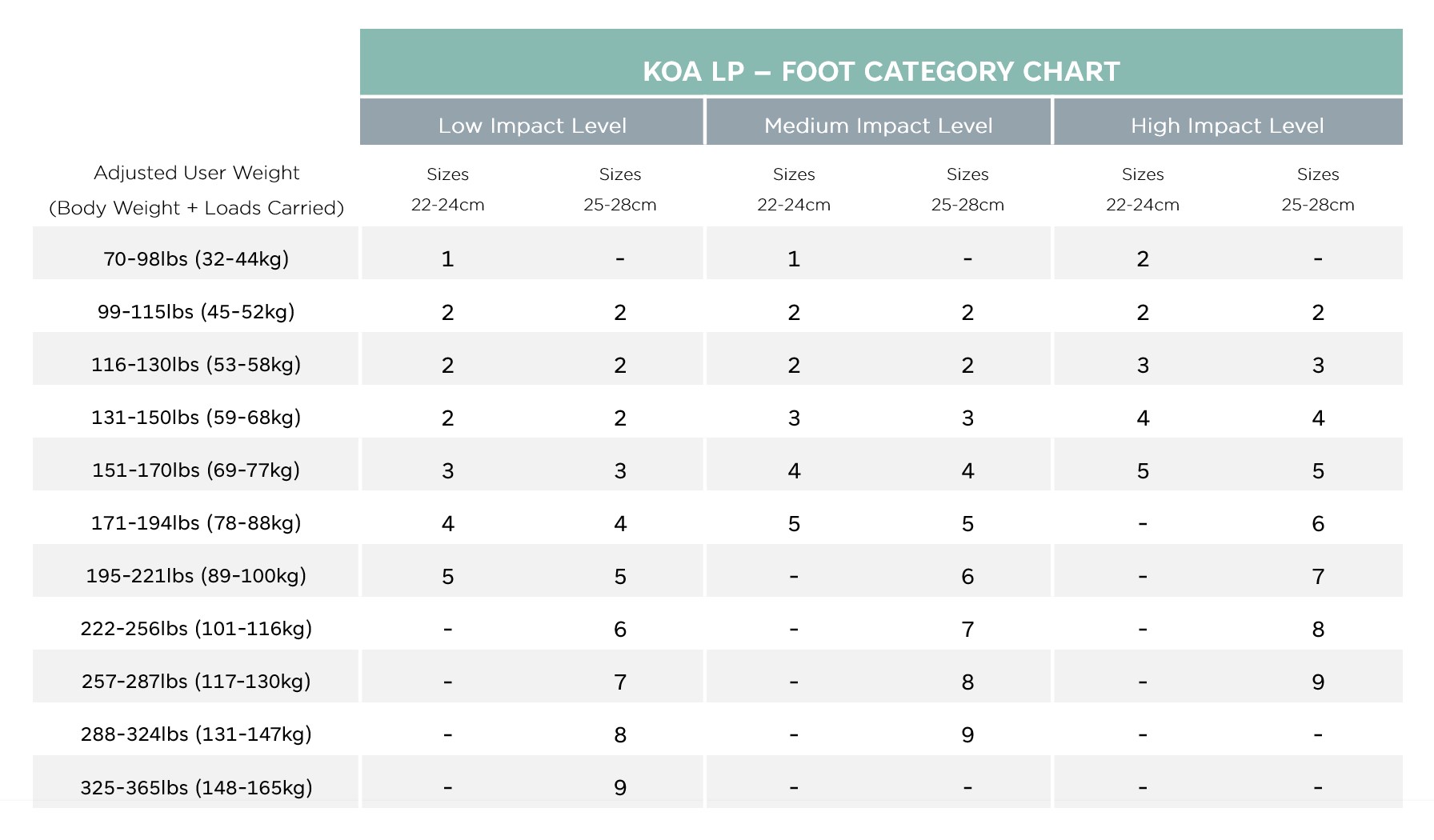Image resolution: width=1434 pixels, height=840 pixels.
Task: Select the 131-150lbs (59-68kg) row label
Action: tap(196, 417)
